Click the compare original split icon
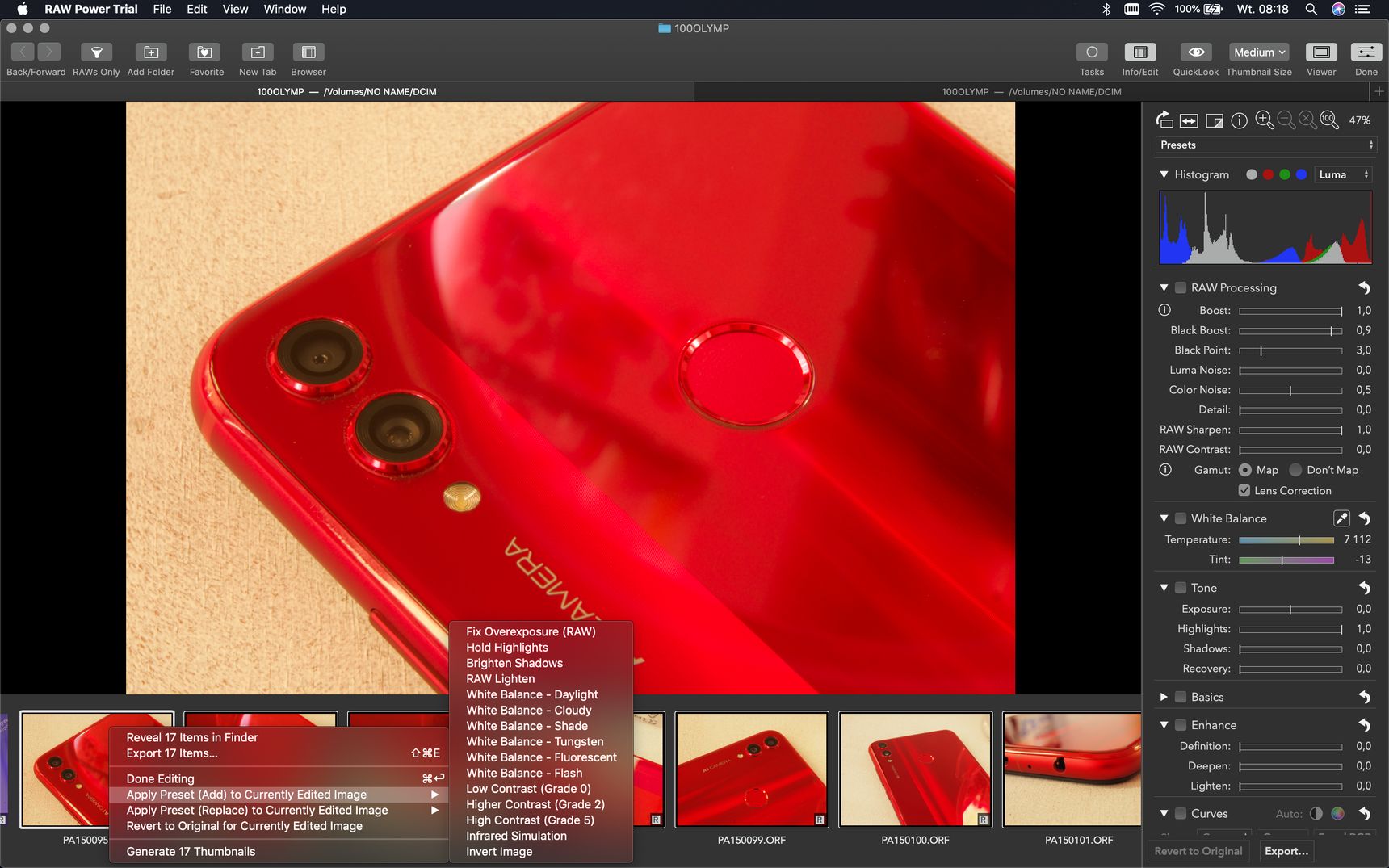The width and height of the screenshot is (1389, 868). (x=1215, y=120)
